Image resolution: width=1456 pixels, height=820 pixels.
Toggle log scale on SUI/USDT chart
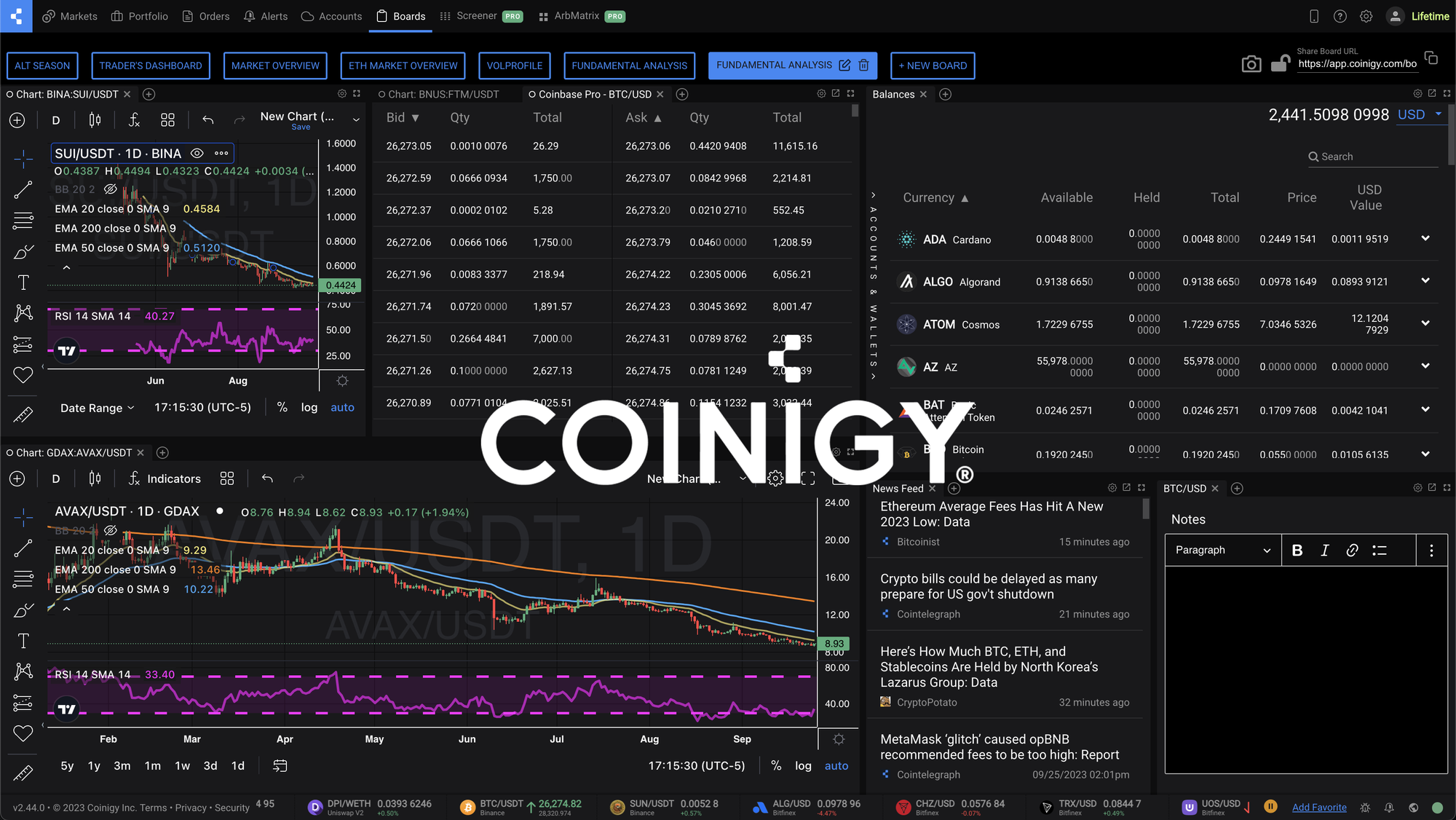[x=311, y=407]
